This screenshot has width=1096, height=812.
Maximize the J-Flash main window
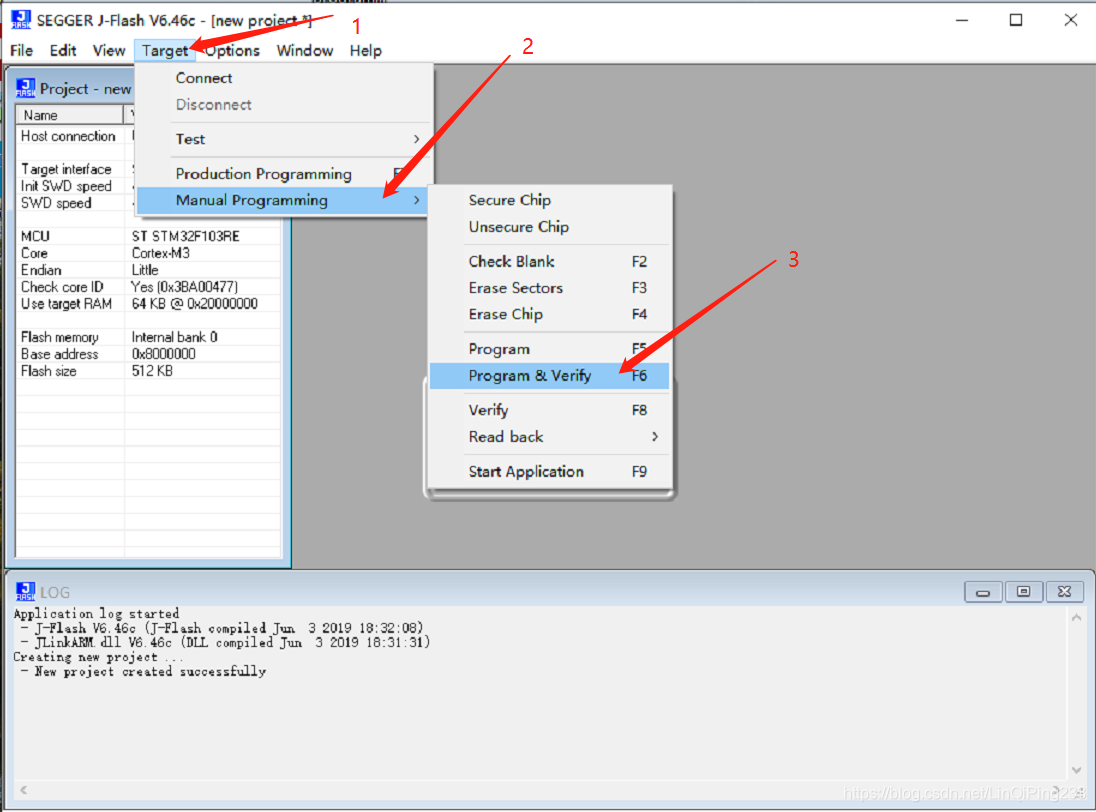click(1016, 20)
